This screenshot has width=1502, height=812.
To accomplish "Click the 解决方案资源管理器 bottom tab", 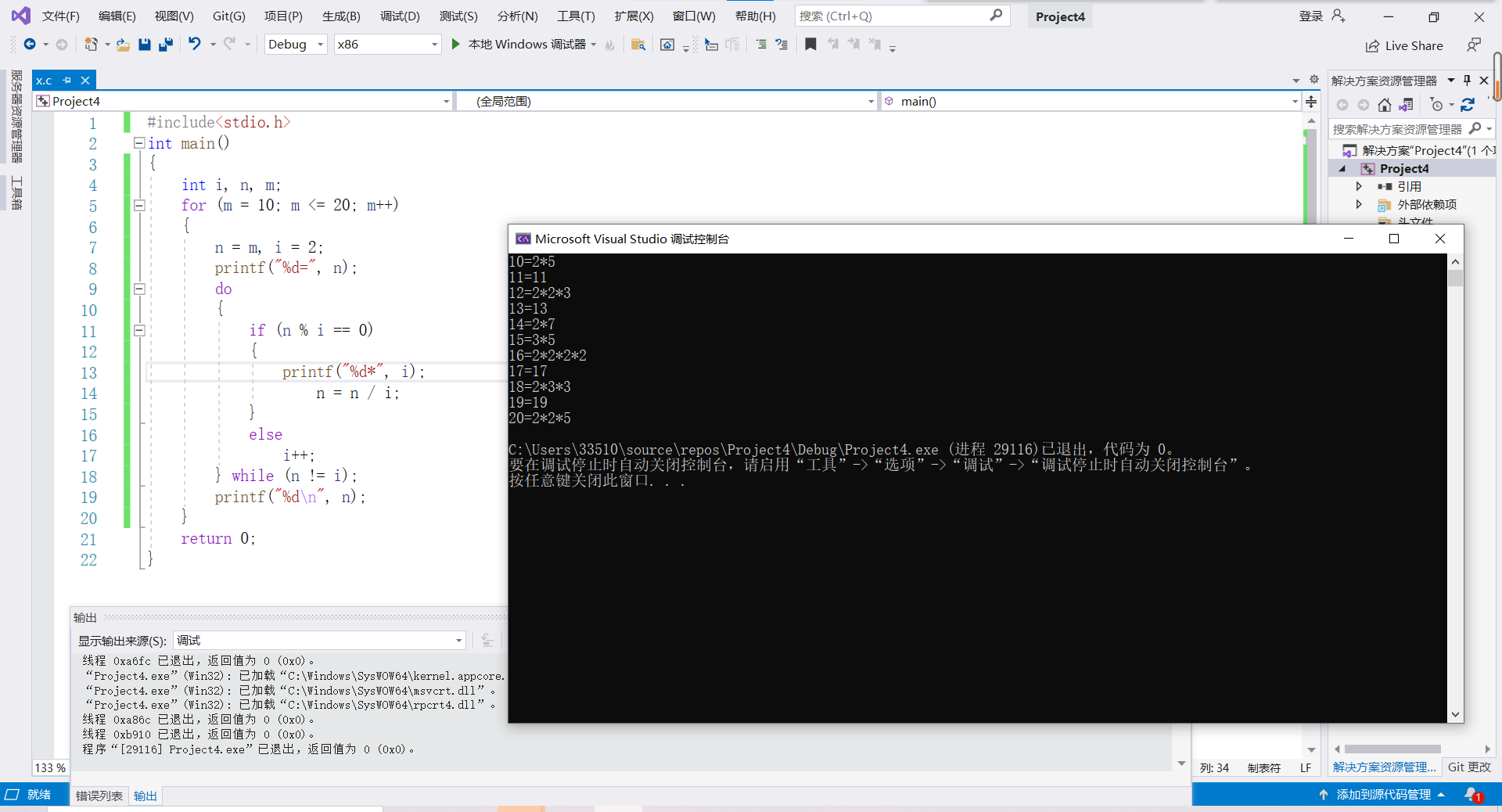I will pos(1385,767).
